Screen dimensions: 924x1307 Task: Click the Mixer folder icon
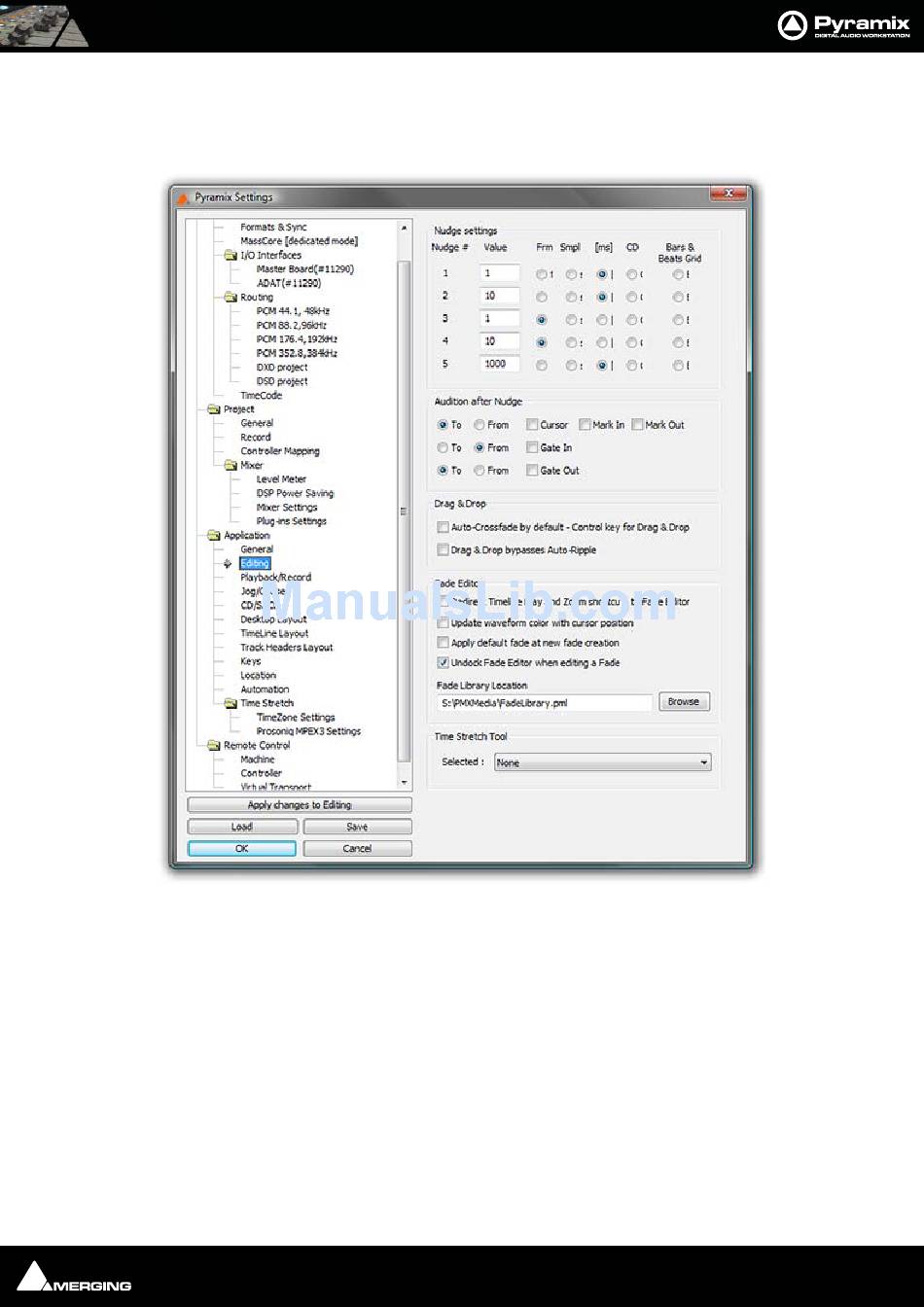click(x=231, y=466)
